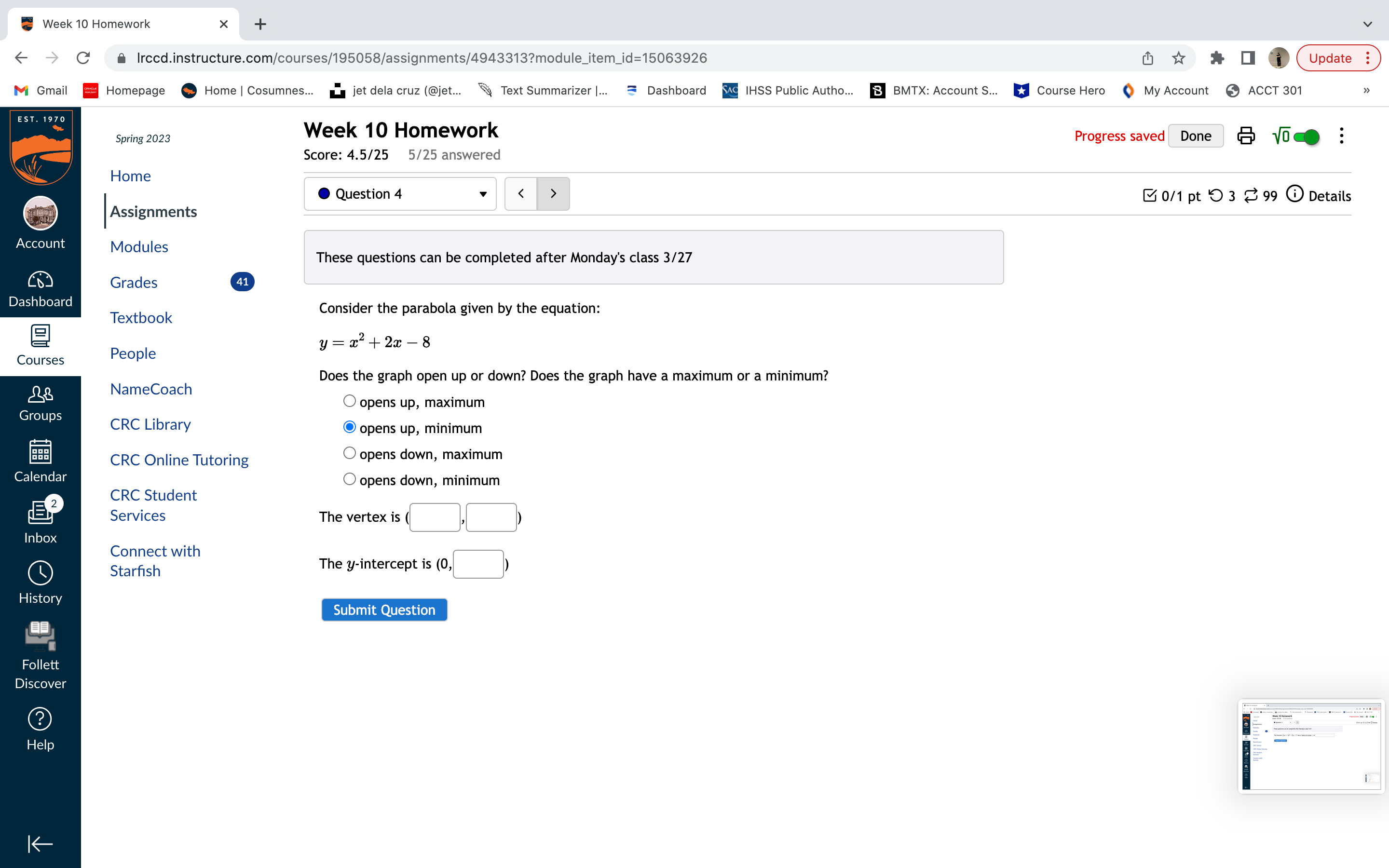Click the print icon

click(1245, 136)
